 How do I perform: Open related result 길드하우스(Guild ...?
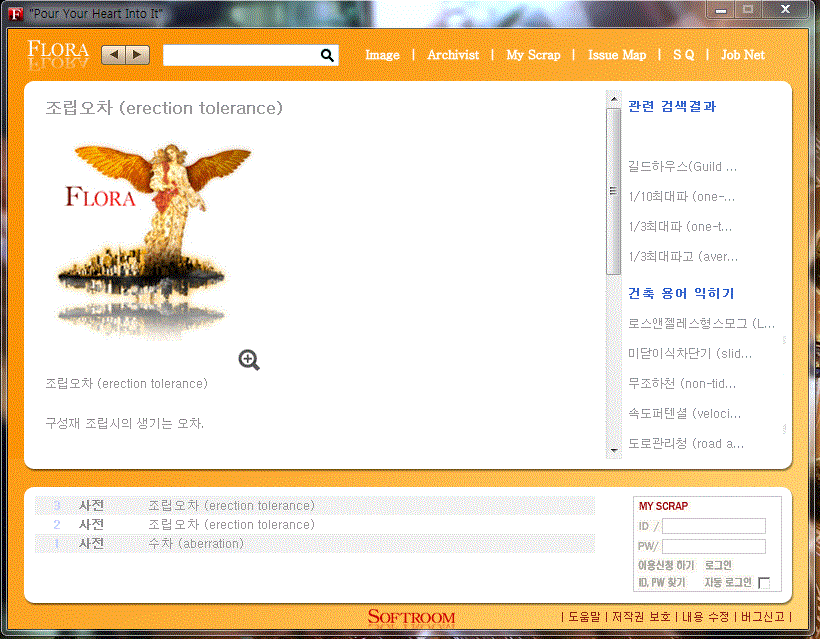pos(682,167)
